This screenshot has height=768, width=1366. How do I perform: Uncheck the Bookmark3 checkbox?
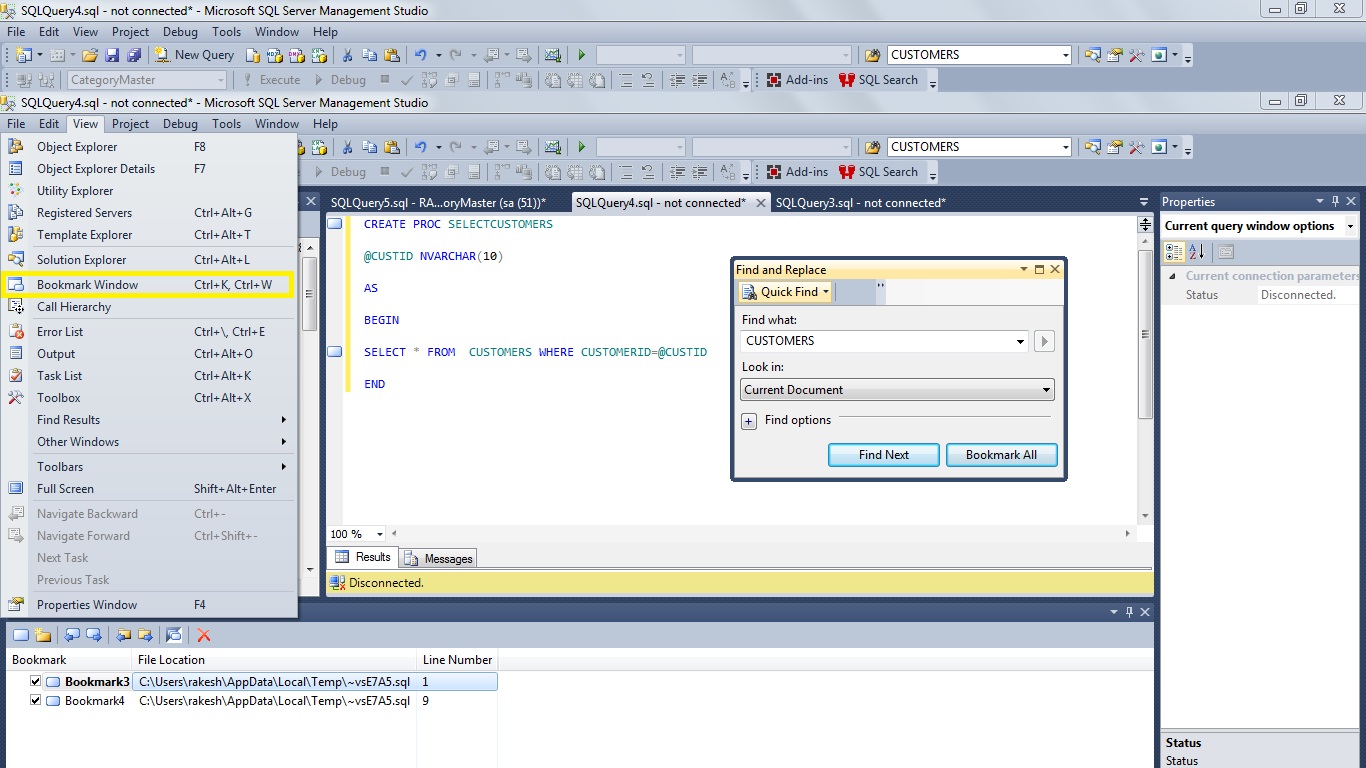pyautogui.click(x=33, y=681)
